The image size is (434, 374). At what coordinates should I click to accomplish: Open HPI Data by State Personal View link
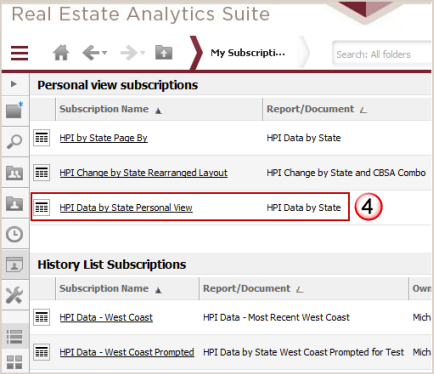click(x=126, y=208)
